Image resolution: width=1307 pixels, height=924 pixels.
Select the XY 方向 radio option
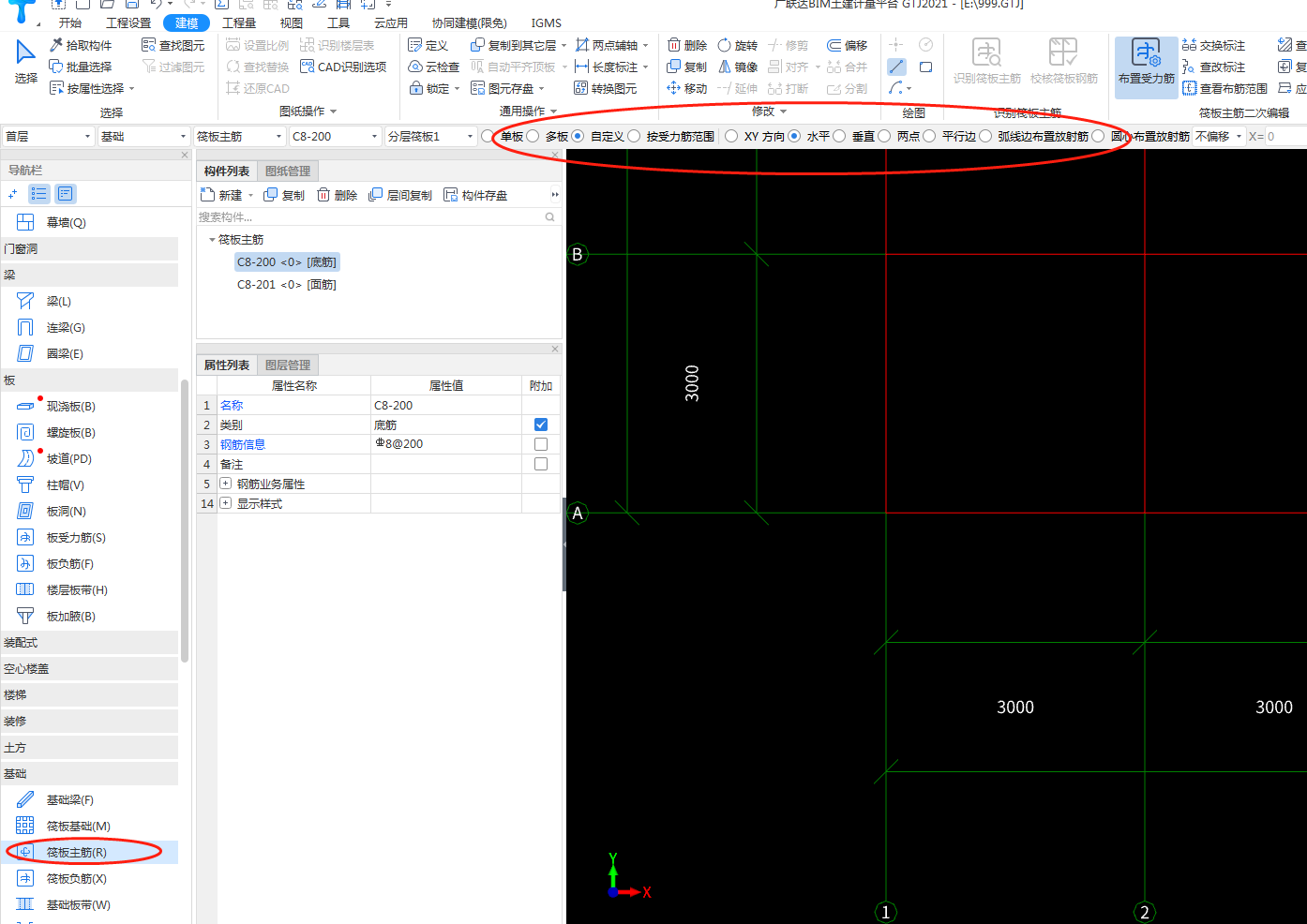pos(731,136)
